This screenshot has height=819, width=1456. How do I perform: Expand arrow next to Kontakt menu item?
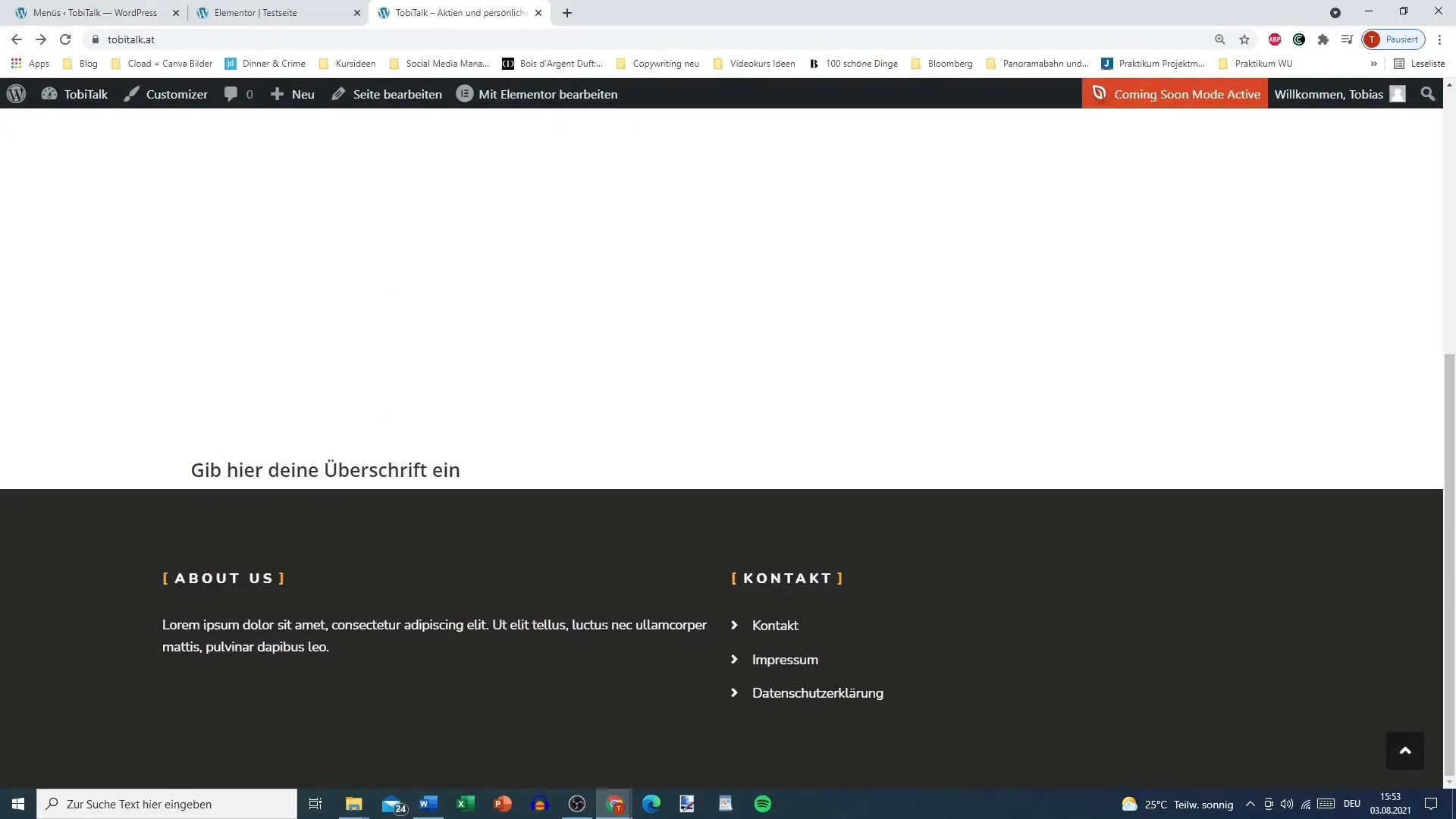[735, 624]
